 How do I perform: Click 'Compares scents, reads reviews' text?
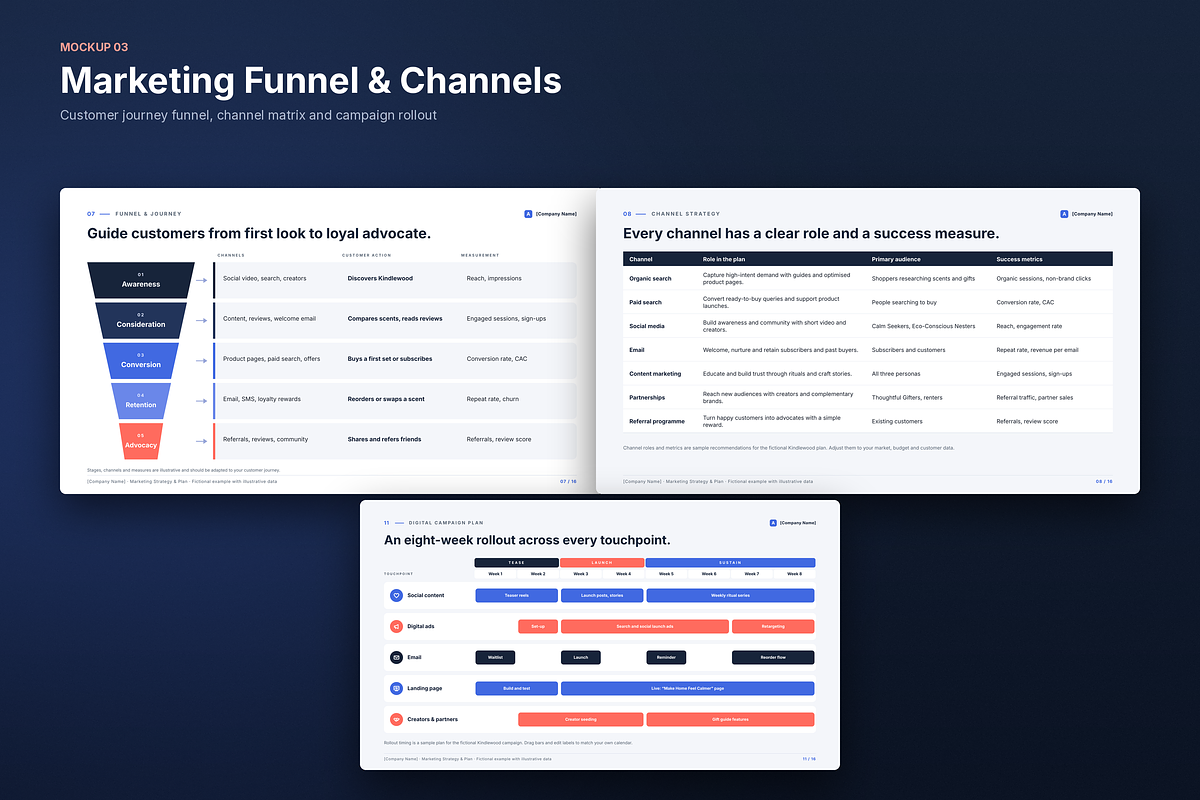tap(395, 319)
